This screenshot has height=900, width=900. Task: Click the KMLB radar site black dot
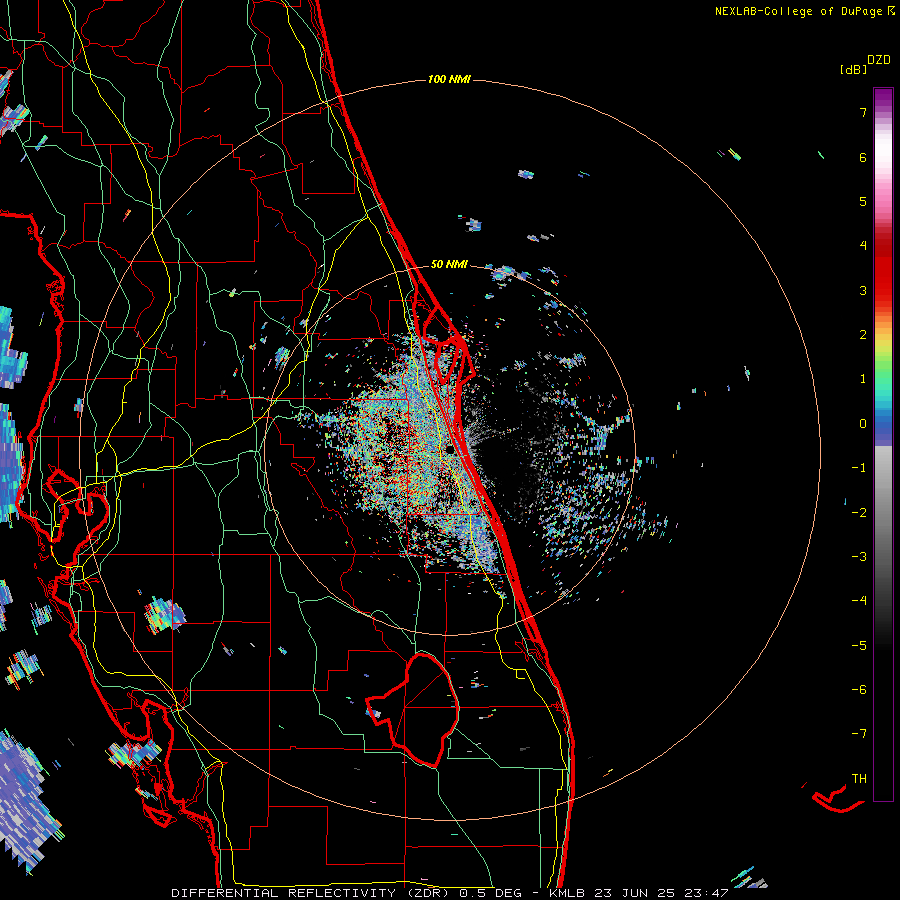tap(451, 449)
